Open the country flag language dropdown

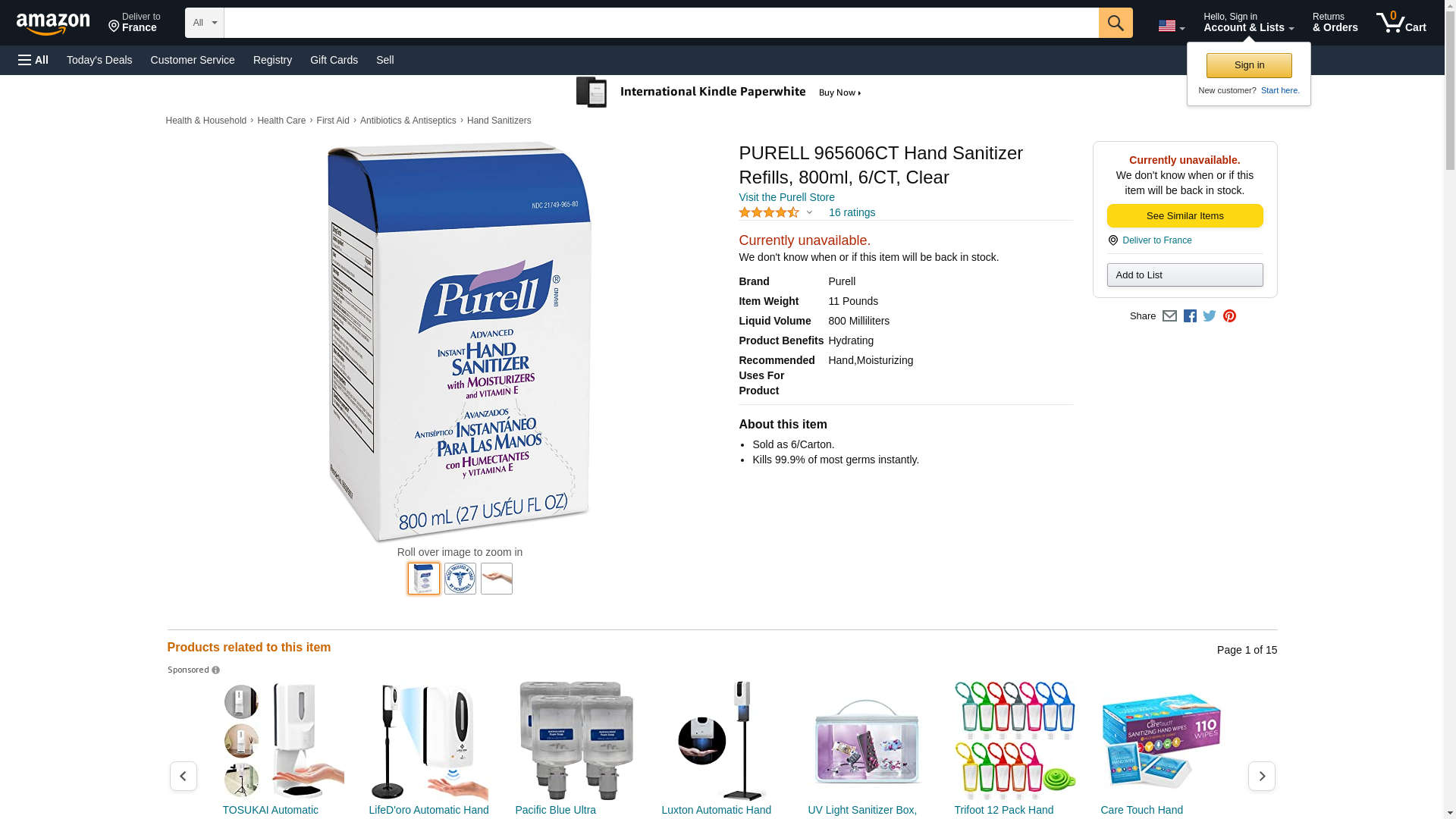[x=1171, y=26]
